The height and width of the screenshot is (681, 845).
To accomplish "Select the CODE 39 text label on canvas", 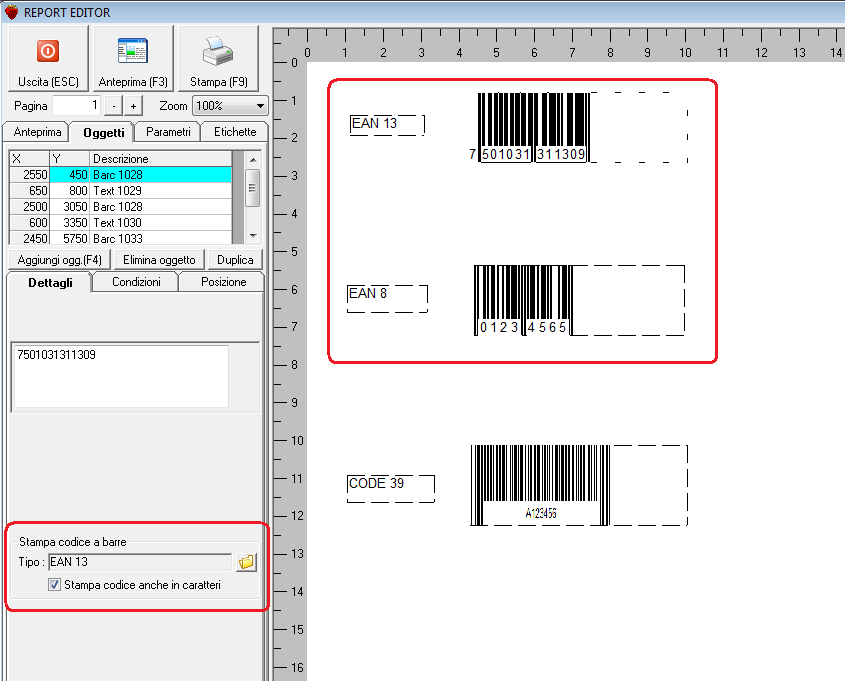I will [x=391, y=489].
